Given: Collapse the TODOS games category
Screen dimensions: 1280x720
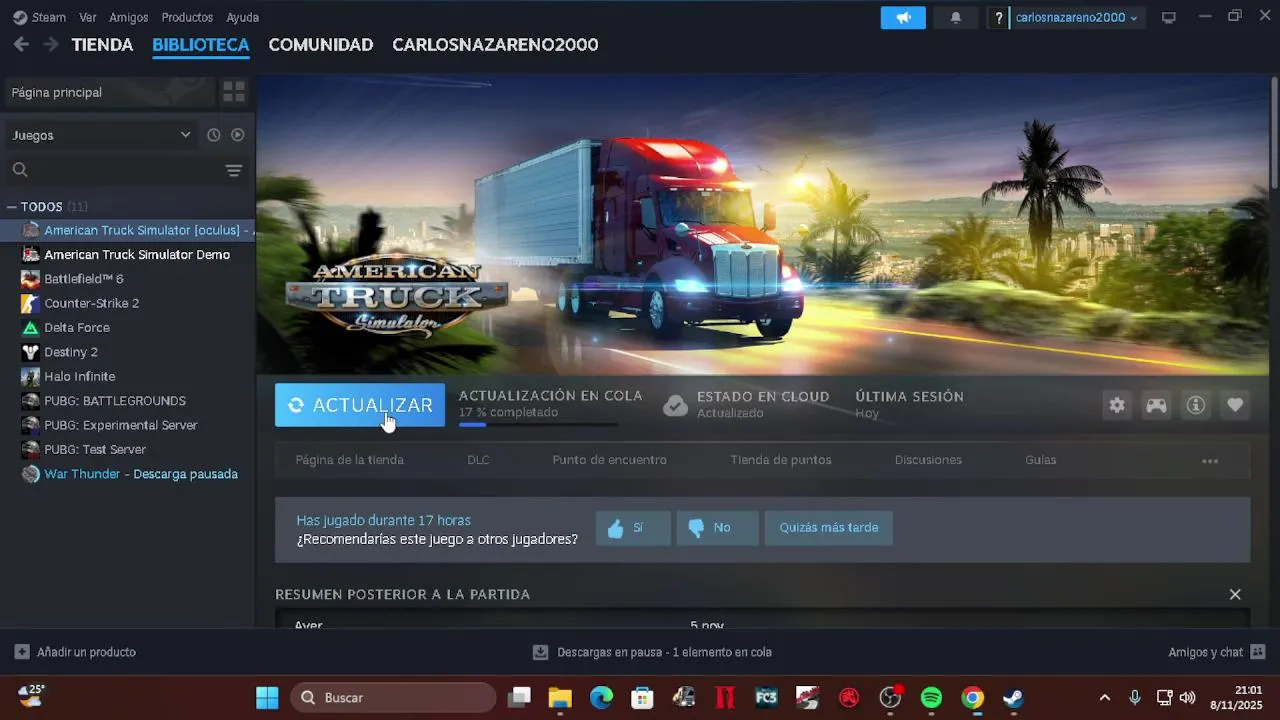Looking at the screenshot, I should coord(11,207).
